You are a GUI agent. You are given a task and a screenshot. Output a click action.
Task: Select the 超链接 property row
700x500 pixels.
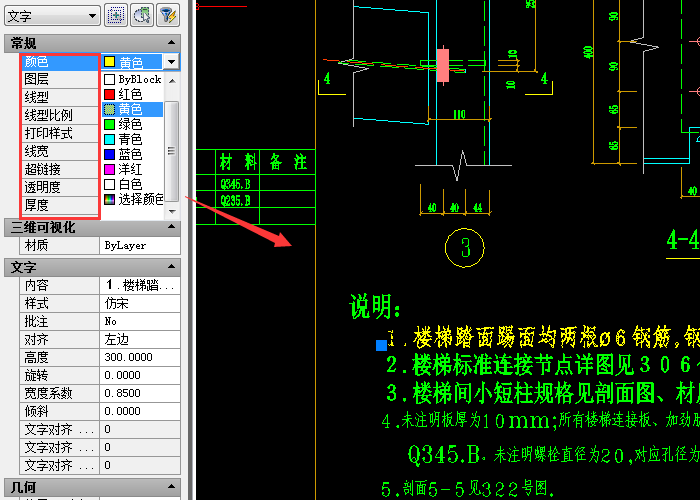click(x=60, y=169)
